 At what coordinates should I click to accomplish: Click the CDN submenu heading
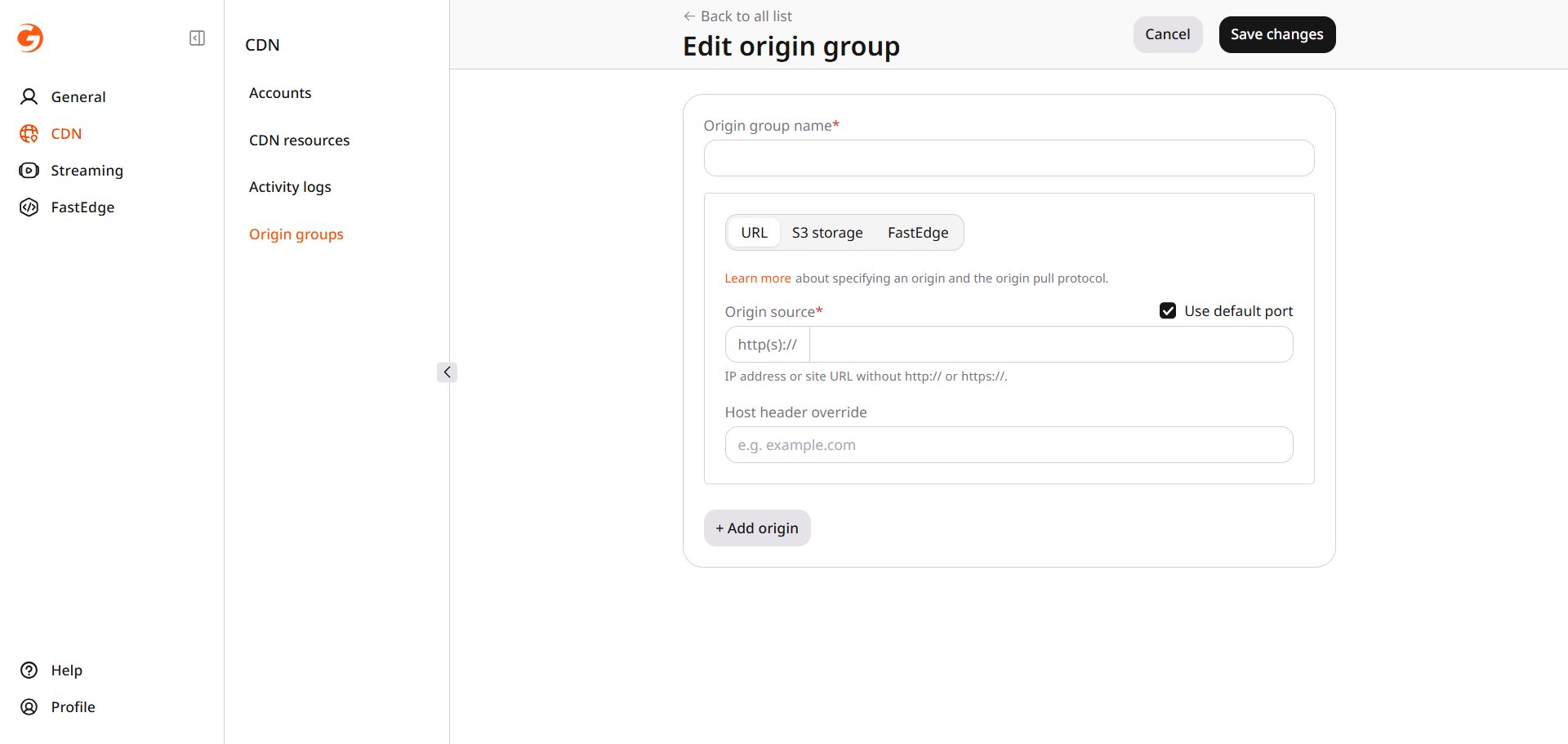point(262,45)
